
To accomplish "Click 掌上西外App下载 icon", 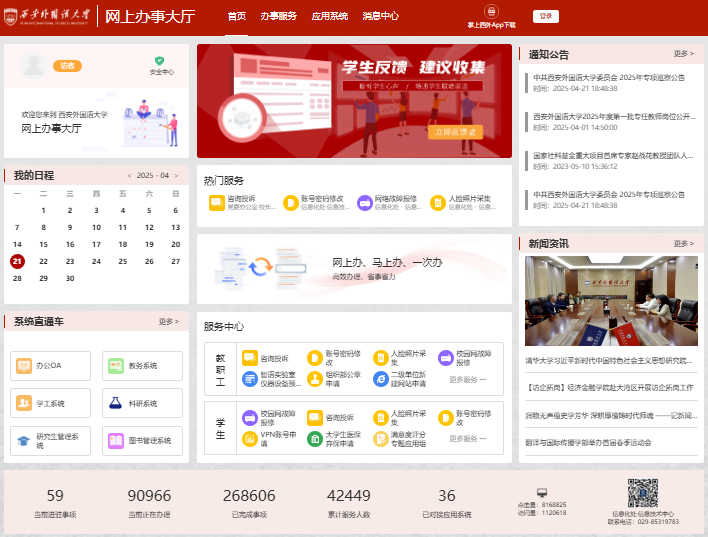I will 491,11.
